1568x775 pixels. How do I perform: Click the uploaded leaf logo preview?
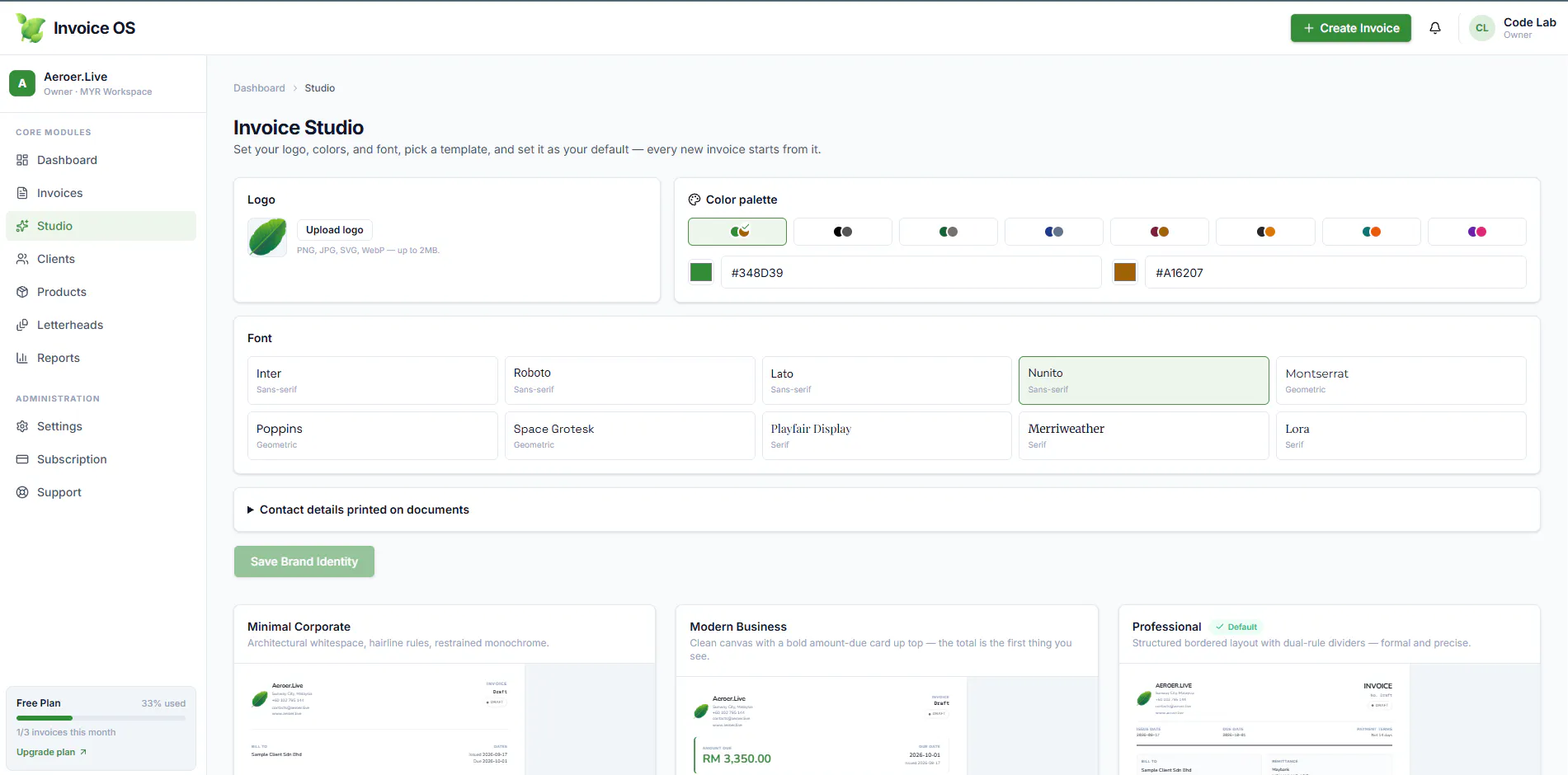click(x=267, y=237)
